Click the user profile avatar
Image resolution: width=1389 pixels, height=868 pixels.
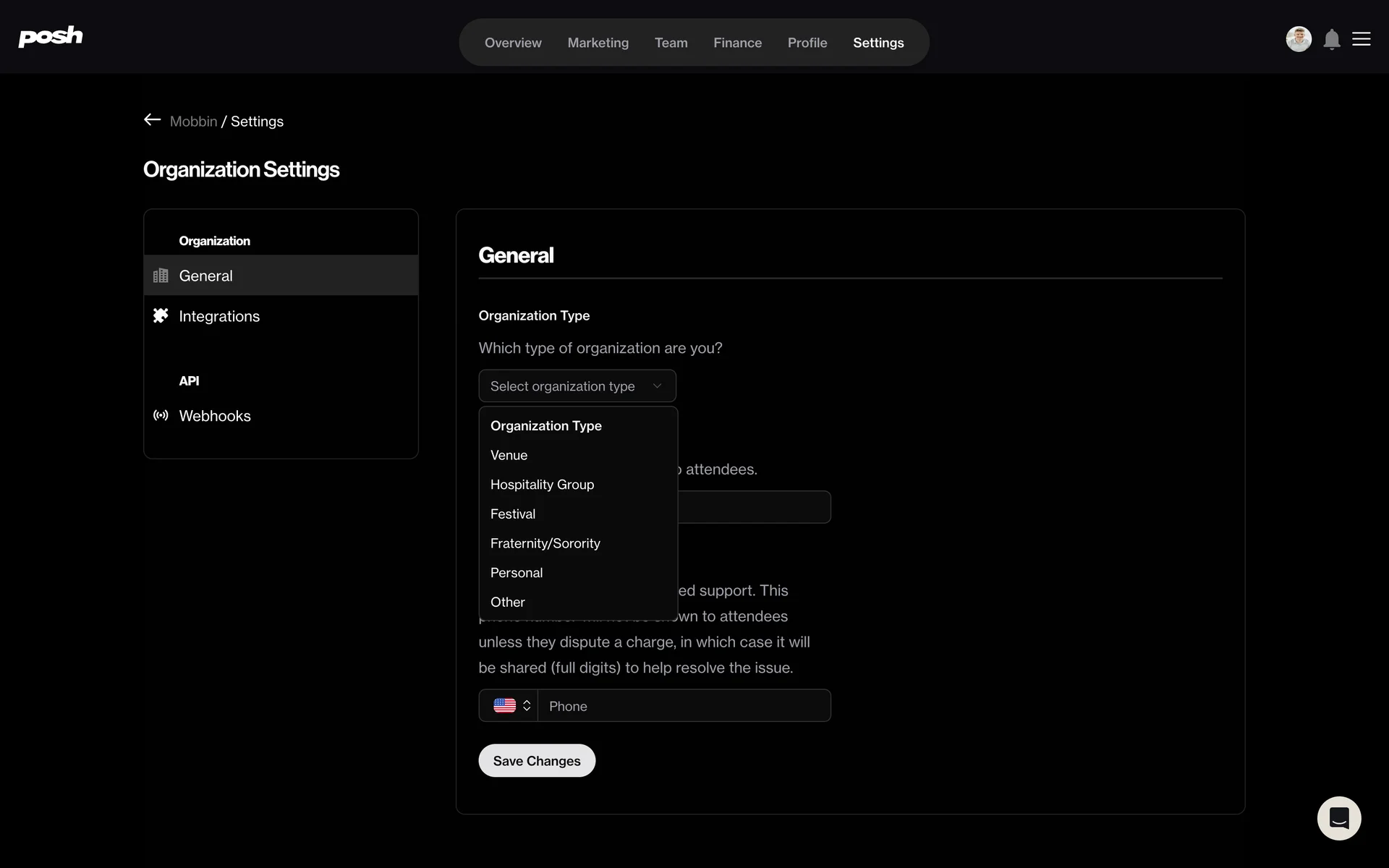(x=1299, y=39)
